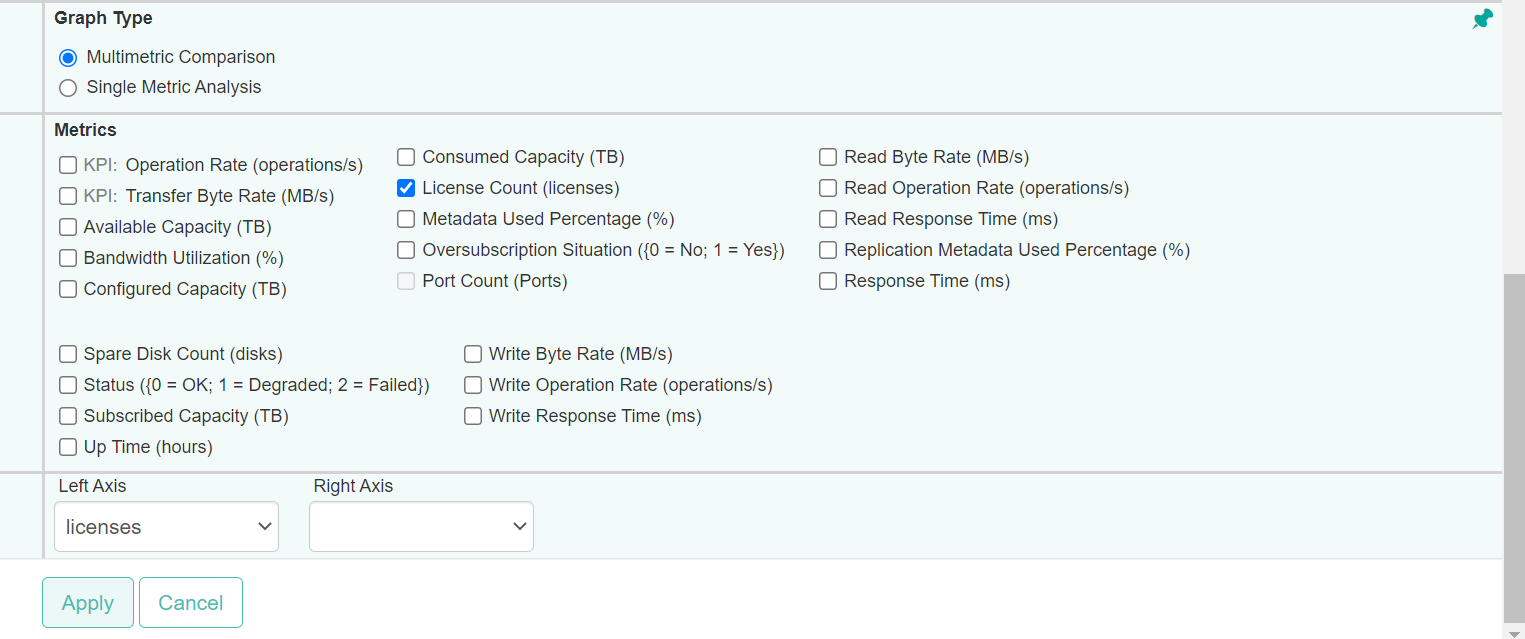Check Metadata Used Percentage (%)
The width and height of the screenshot is (1525, 639).
click(405, 219)
